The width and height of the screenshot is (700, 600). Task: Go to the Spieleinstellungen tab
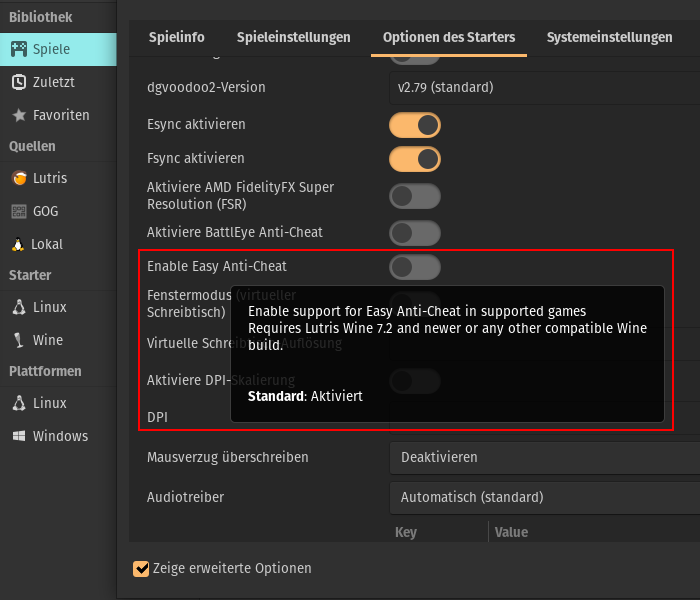tap(294, 37)
